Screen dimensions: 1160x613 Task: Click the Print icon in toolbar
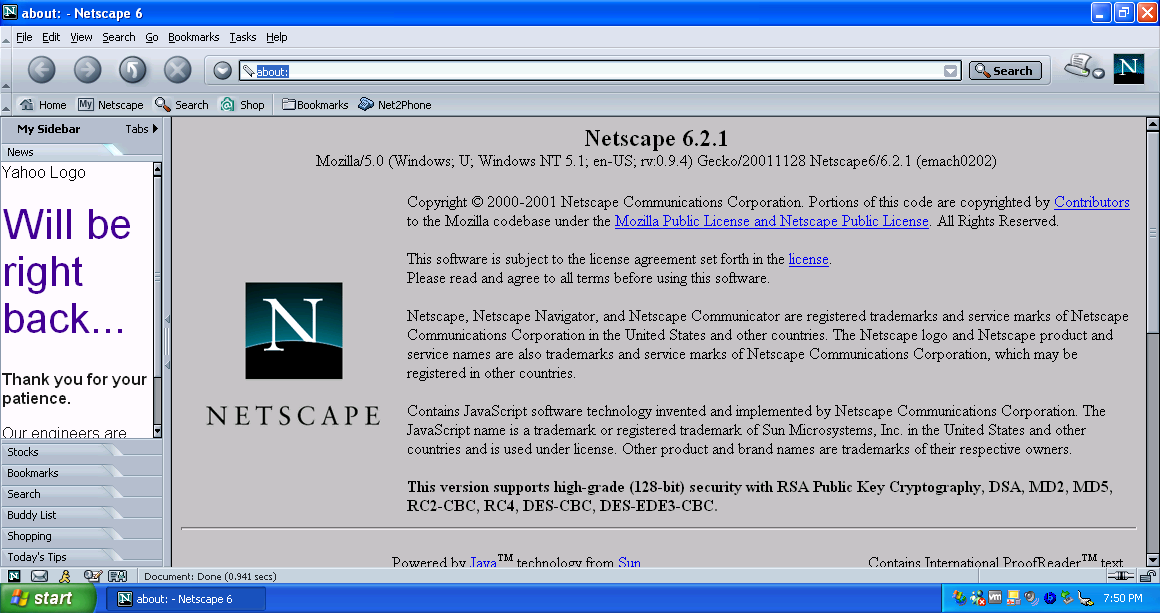(x=1078, y=66)
